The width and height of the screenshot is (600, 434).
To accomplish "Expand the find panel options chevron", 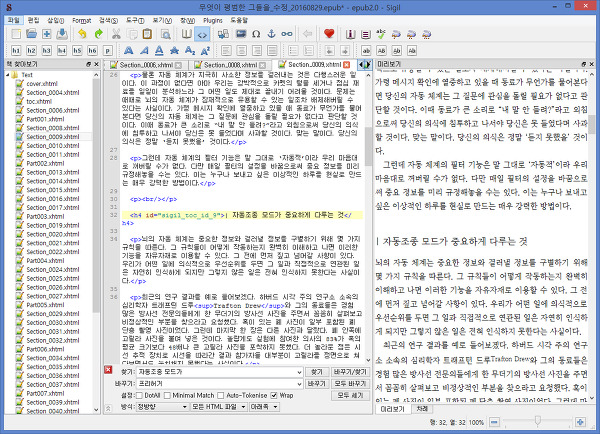I will tap(108, 408).
